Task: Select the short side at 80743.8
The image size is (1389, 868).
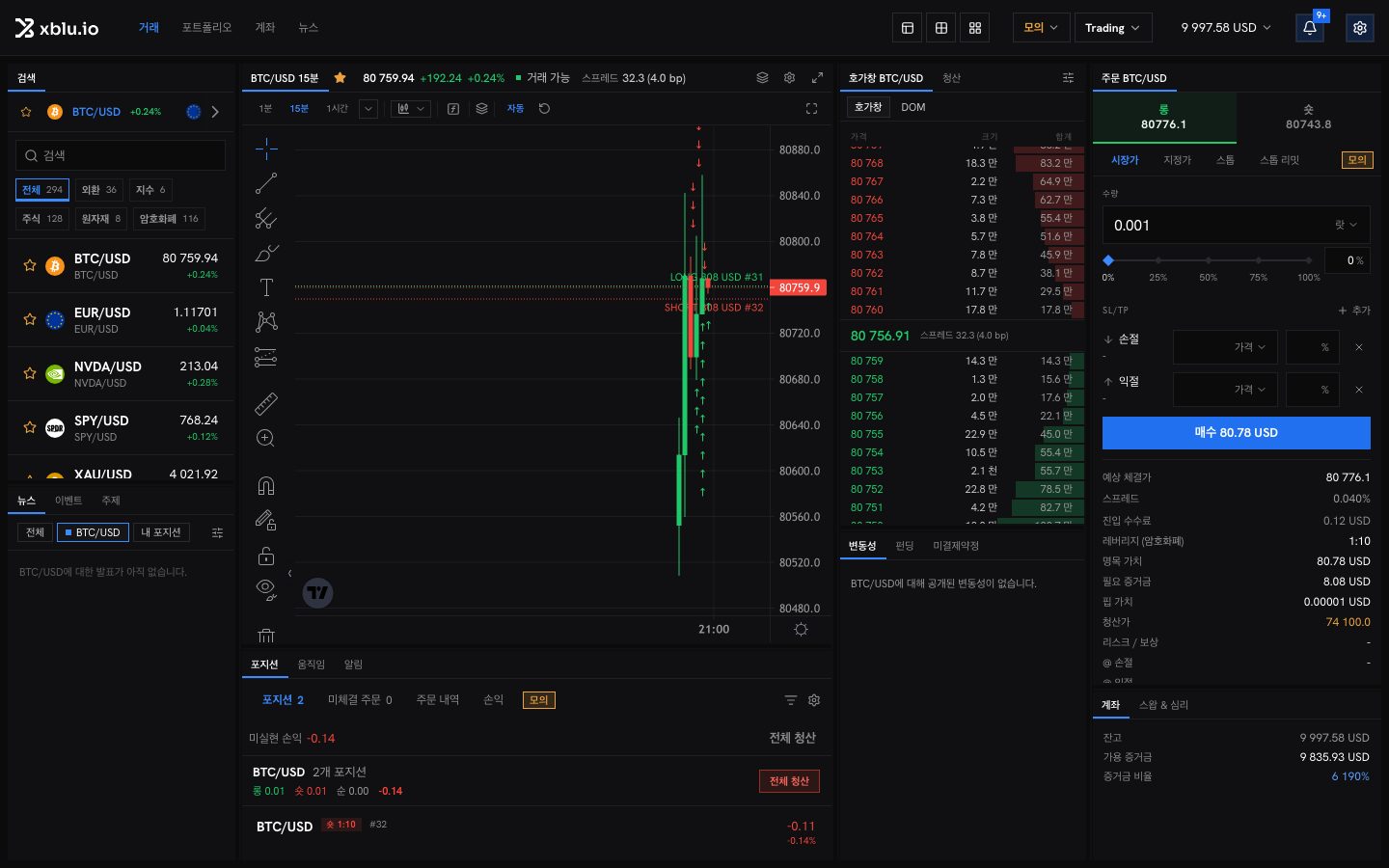Action: click(1308, 118)
